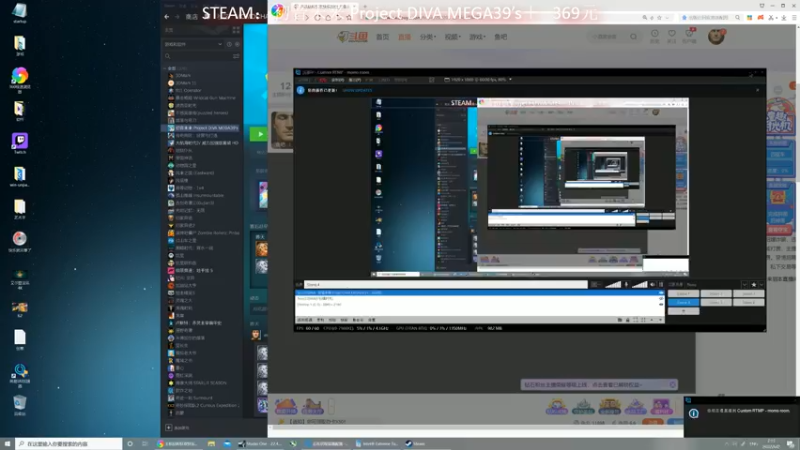Adjust the microphone volume slider
The height and width of the screenshot is (450, 800).
[613, 285]
